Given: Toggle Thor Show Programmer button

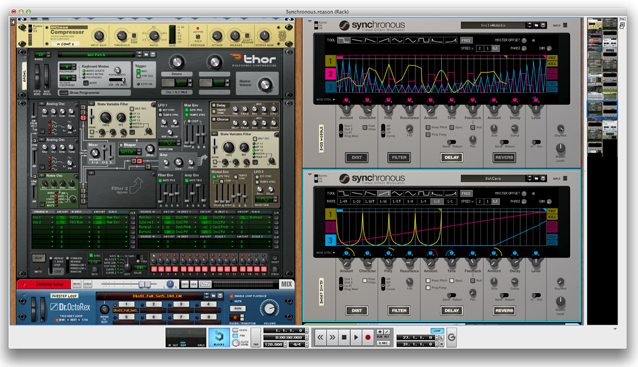Looking at the screenshot, I should pyautogui.click(x=63, y=93).
